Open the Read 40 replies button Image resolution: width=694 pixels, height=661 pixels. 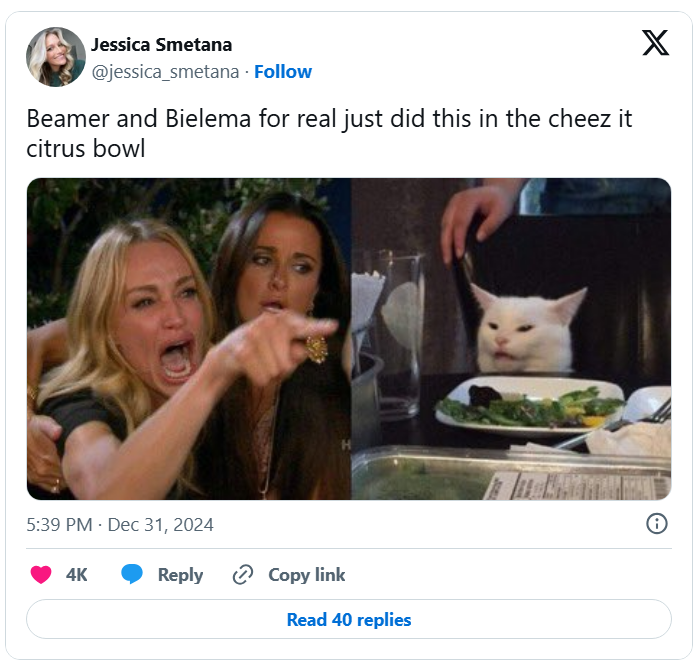348,620
